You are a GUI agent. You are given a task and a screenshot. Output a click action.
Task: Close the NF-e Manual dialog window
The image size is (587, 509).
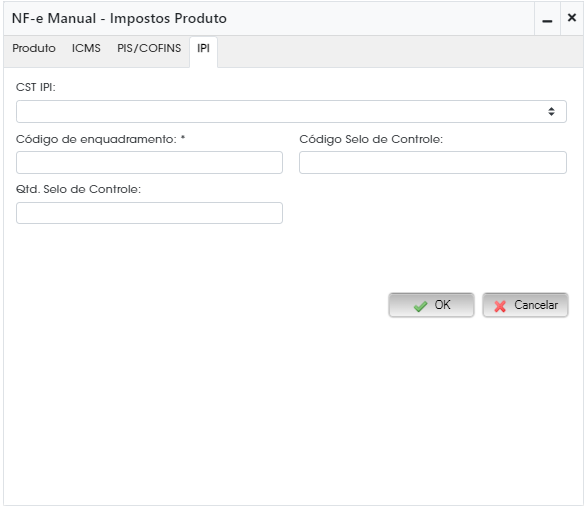(x=572, y=18)
